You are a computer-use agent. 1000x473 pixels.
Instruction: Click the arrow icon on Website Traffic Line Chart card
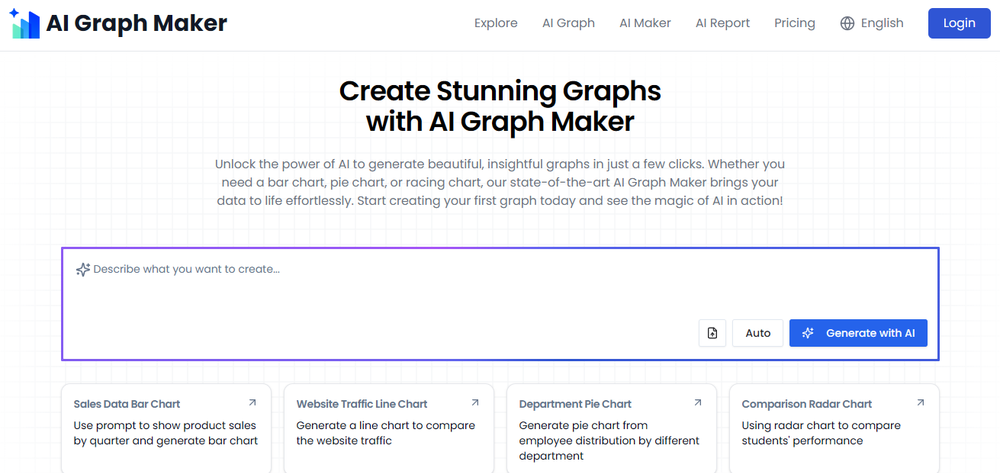click(x=475, y=403)
